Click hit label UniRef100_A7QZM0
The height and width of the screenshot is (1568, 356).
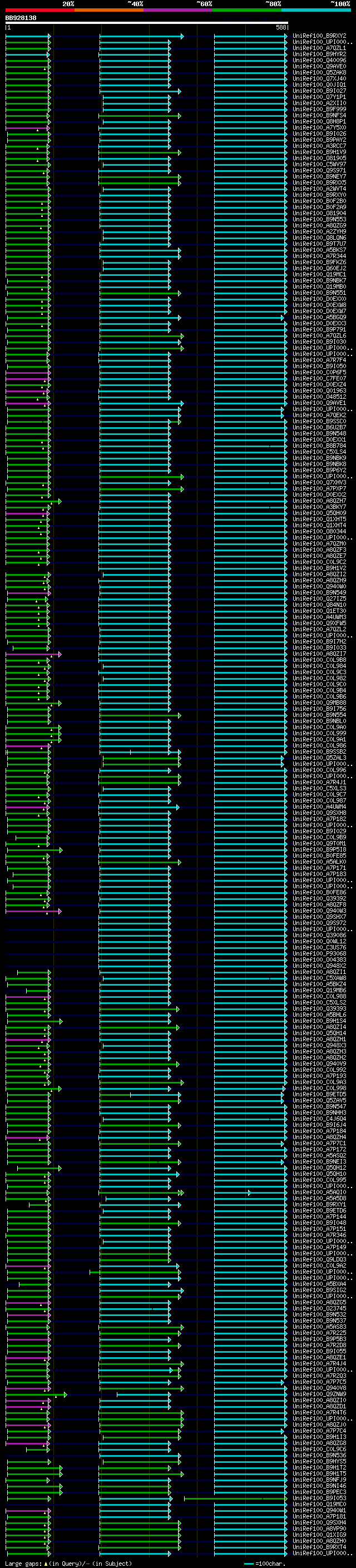point(319,543)
